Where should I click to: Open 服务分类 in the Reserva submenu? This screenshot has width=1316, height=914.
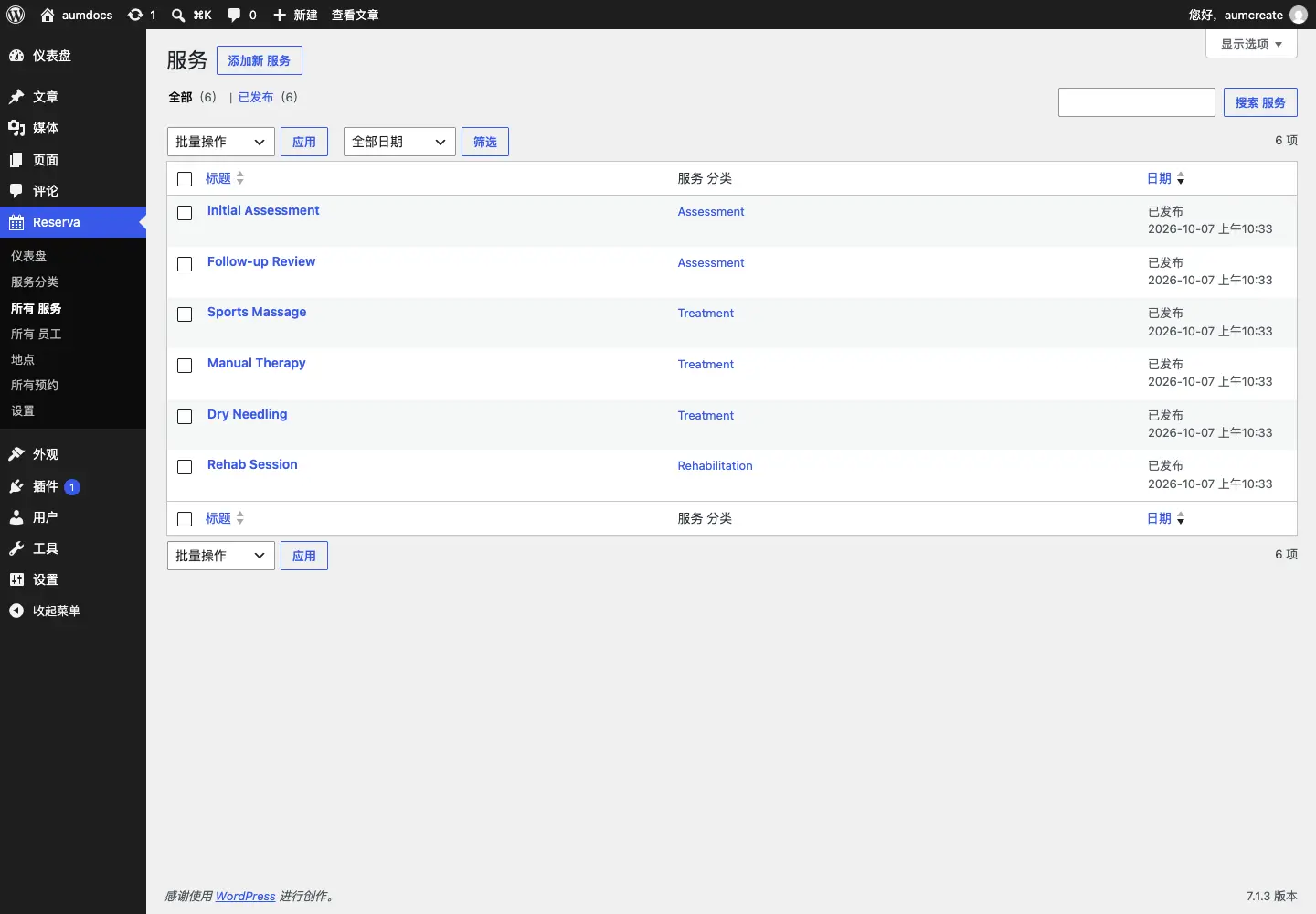tap(35, 282)
